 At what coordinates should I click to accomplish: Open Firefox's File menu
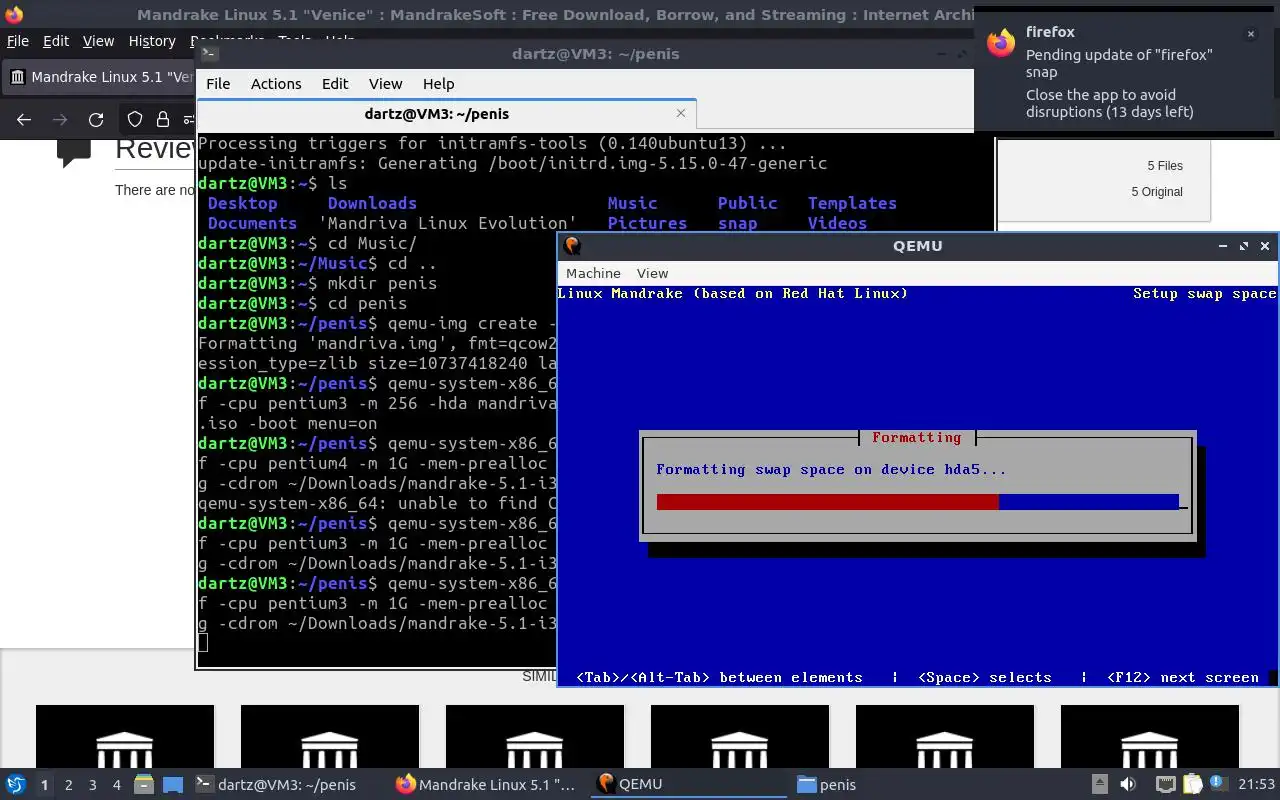[x=18, y=41]
